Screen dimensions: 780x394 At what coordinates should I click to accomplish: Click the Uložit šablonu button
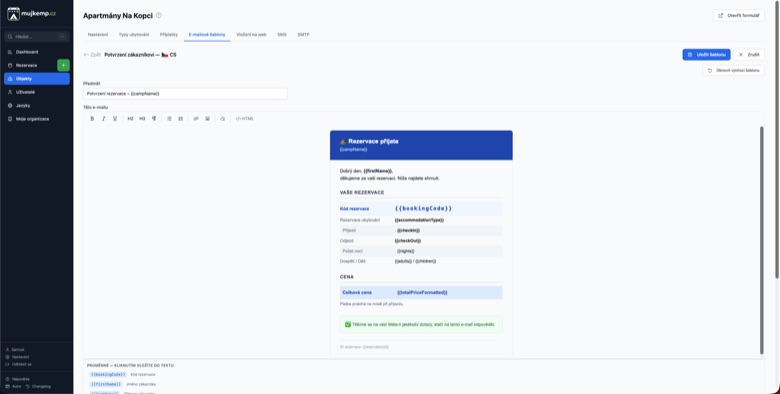click(706, 55)
